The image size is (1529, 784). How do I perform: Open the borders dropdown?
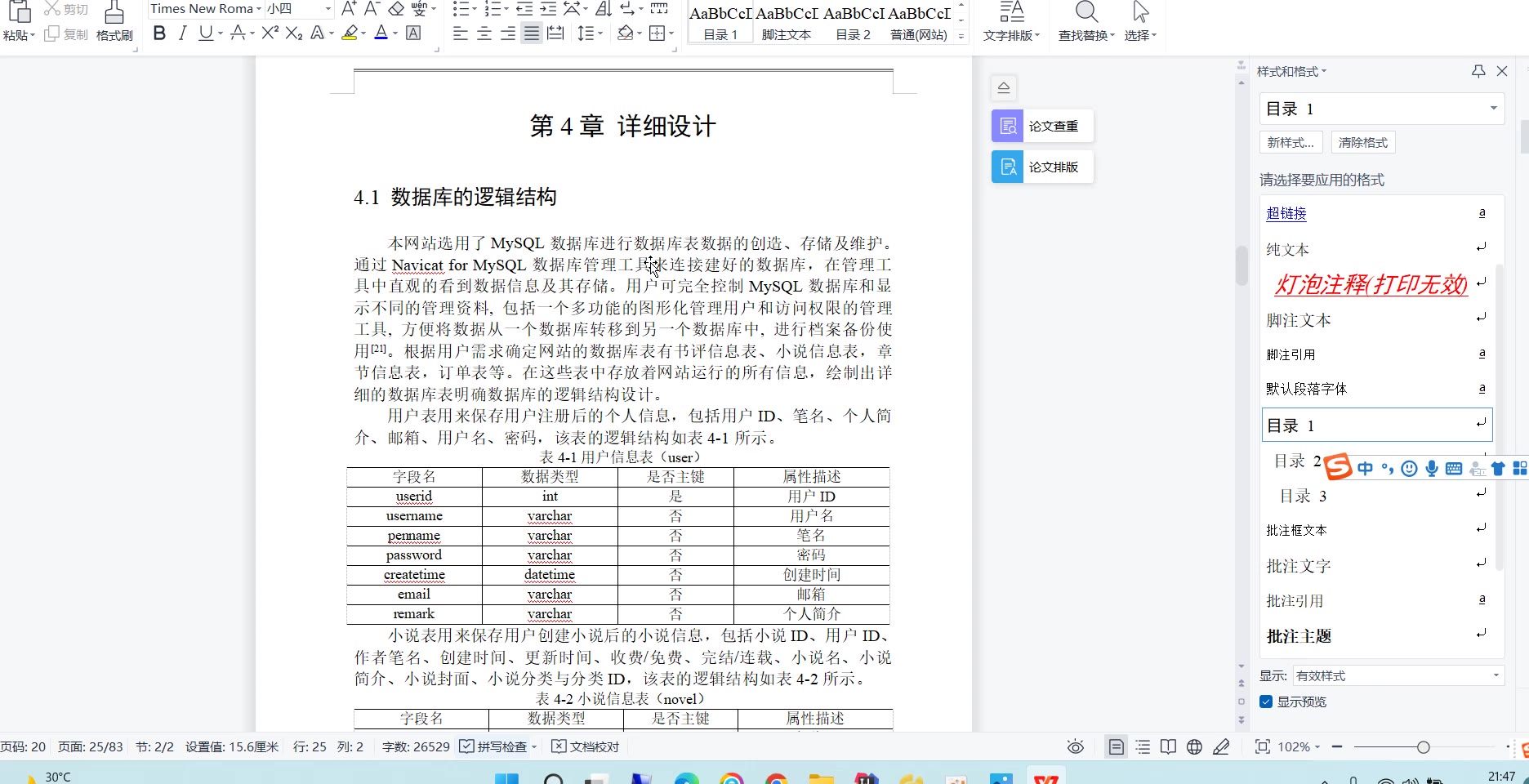671,33
